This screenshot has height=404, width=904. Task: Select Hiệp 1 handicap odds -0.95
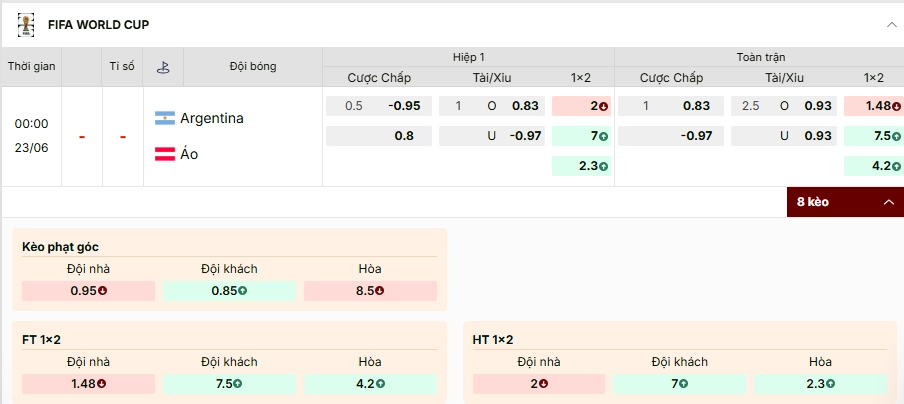pos(379,106)
